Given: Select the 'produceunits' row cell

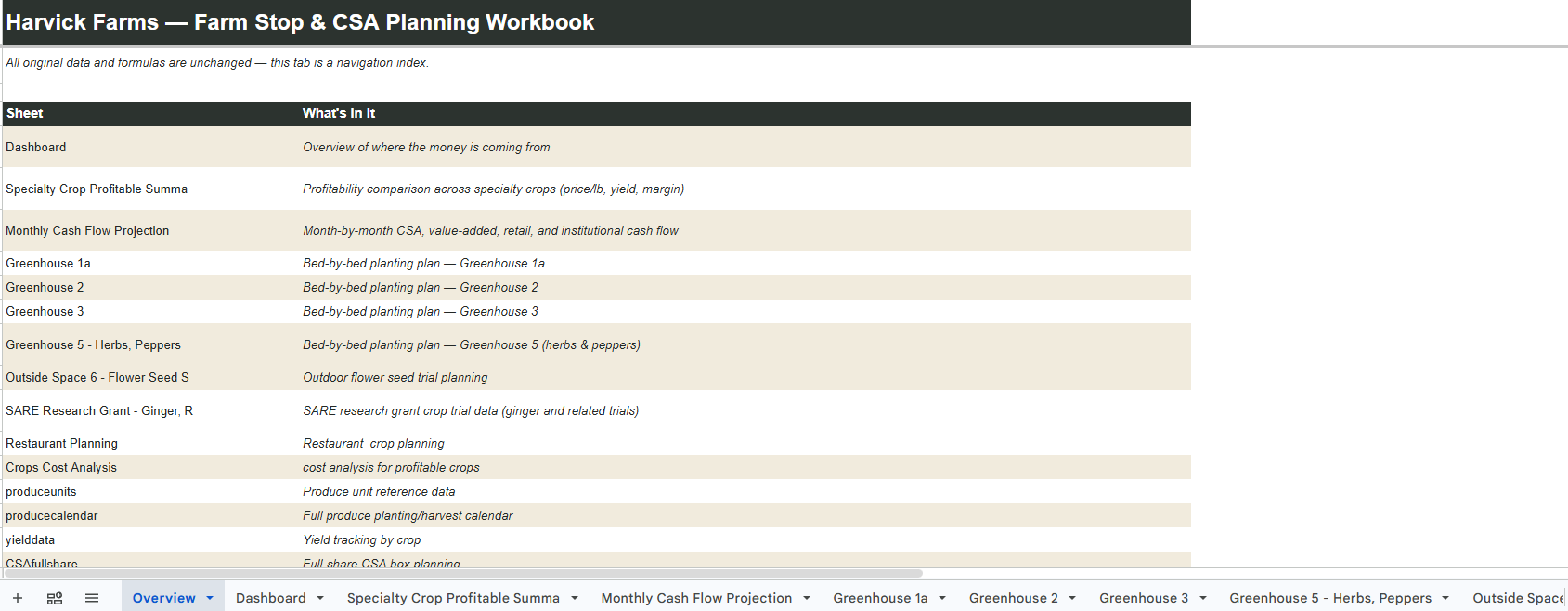Looking at the screenshot, I should (x=150, y=491).
